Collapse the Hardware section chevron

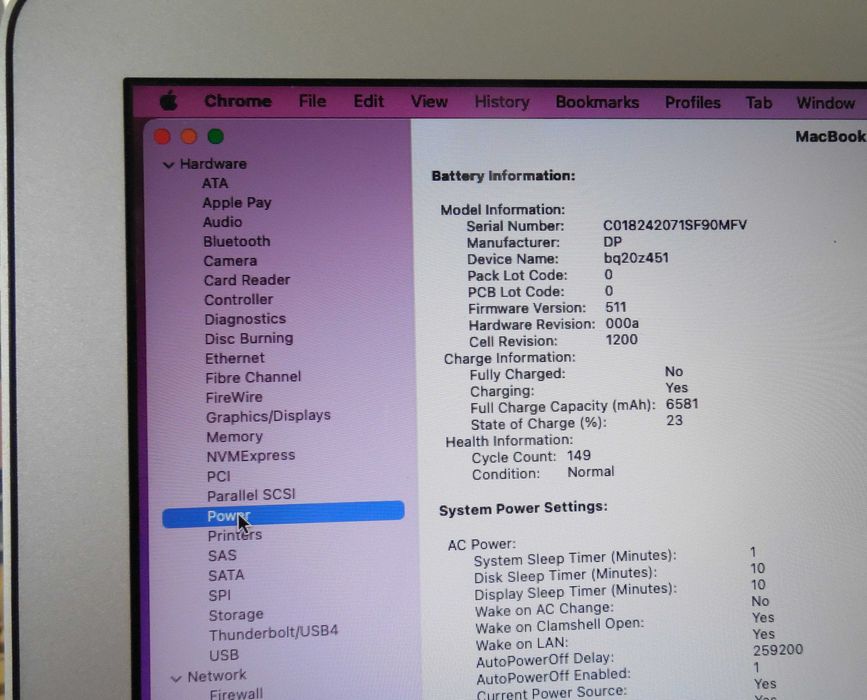point(169,165)
